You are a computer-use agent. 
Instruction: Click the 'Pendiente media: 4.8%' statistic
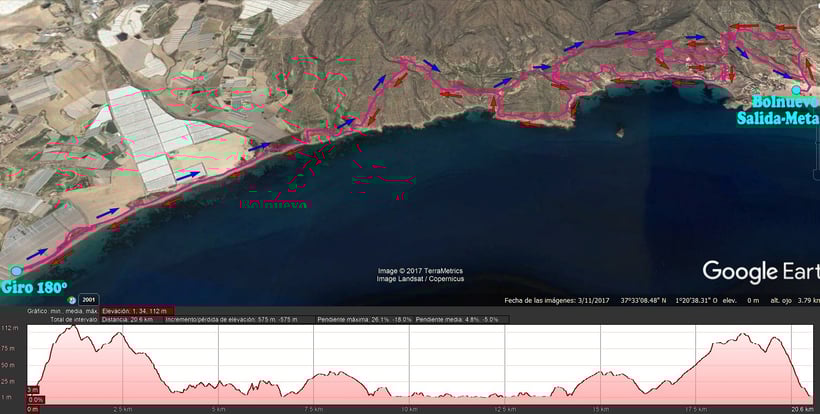[x=458, y=319]
